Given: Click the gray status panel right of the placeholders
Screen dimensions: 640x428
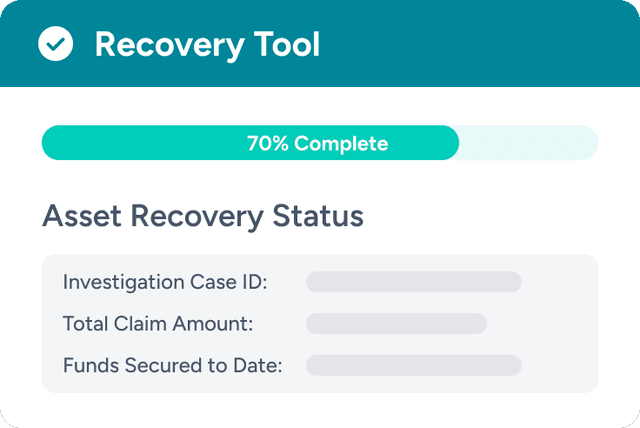Looking at the screenshot, I should 560,324.
